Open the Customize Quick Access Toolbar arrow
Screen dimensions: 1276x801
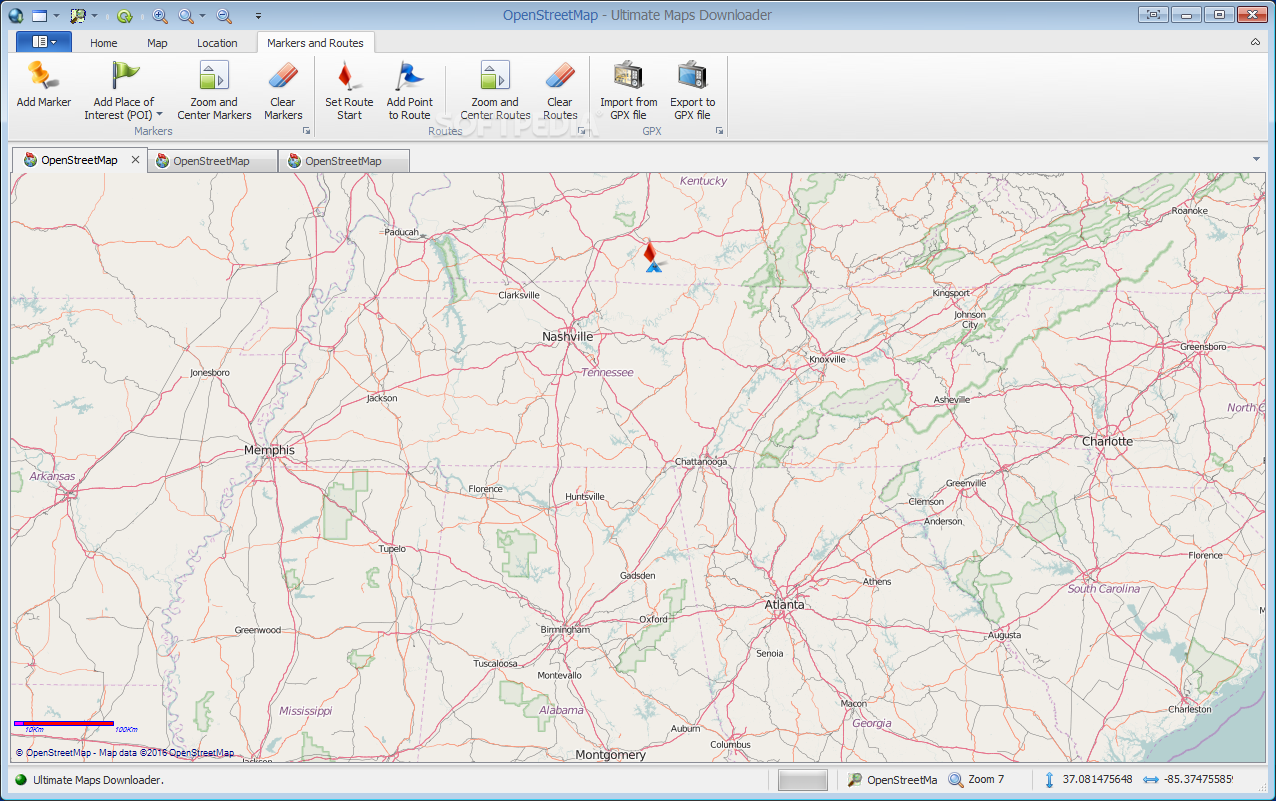tap(258, 16)
